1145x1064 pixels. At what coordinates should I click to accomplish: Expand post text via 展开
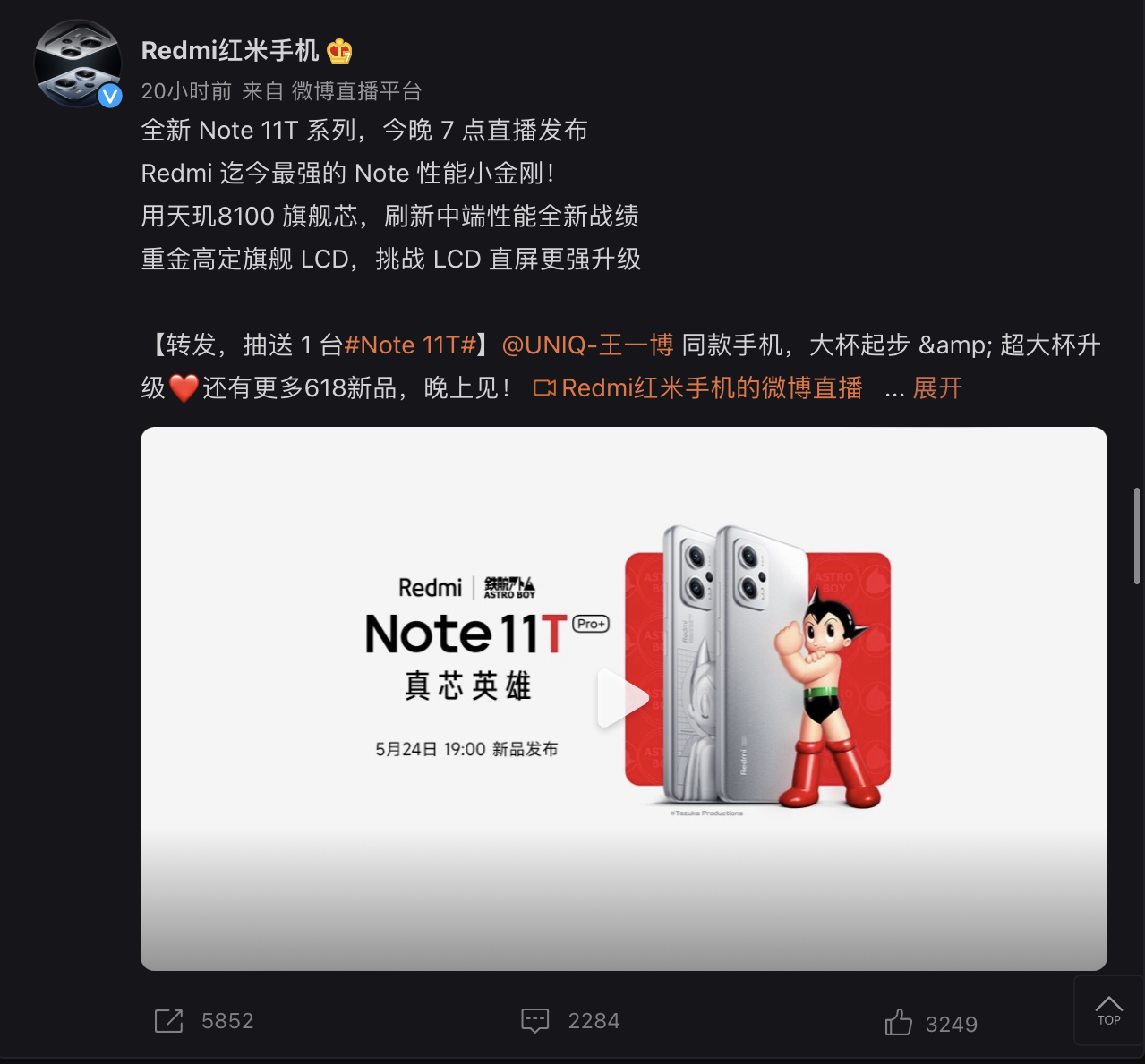pyautogui.click(x=937, y=388)
